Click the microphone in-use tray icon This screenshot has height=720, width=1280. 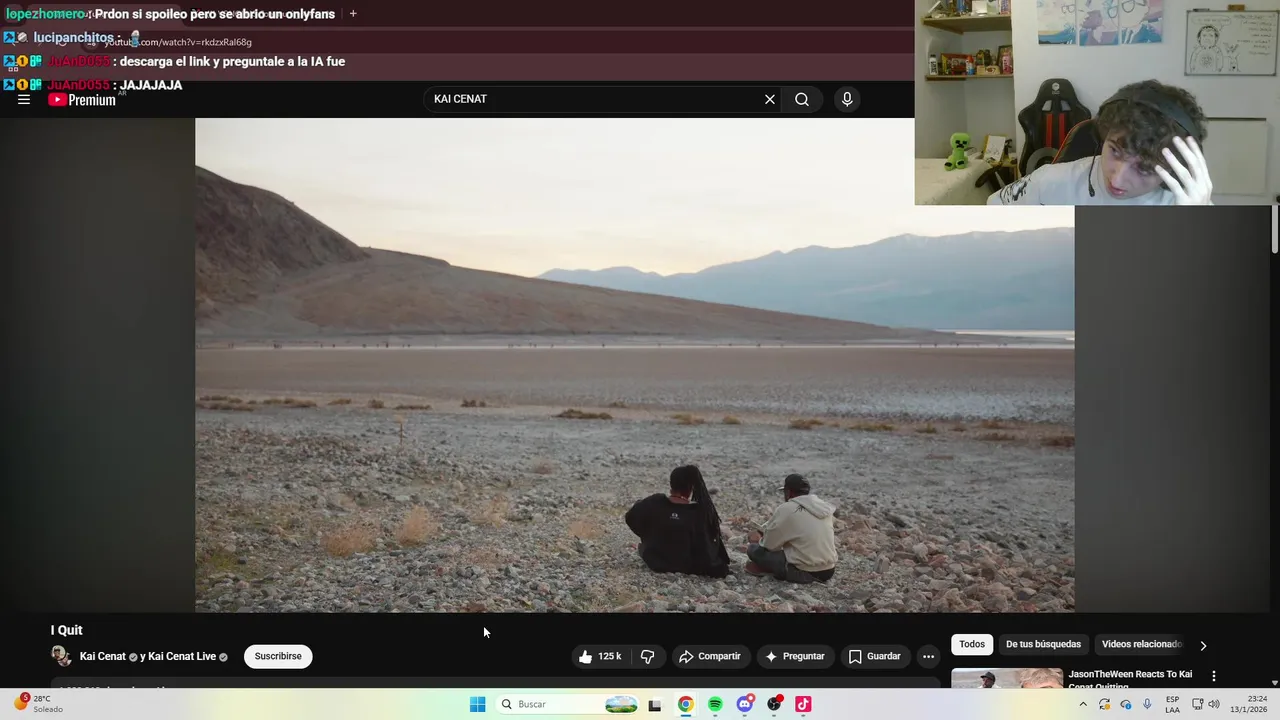1147,704
